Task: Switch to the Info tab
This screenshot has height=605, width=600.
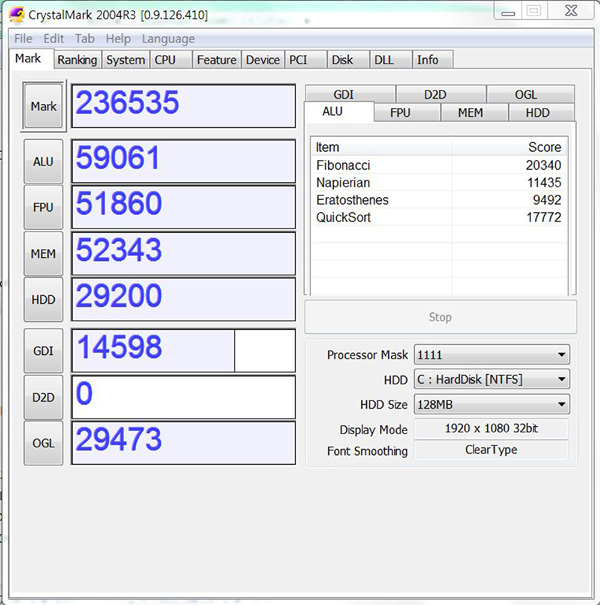Action: (x=433, y=60)
